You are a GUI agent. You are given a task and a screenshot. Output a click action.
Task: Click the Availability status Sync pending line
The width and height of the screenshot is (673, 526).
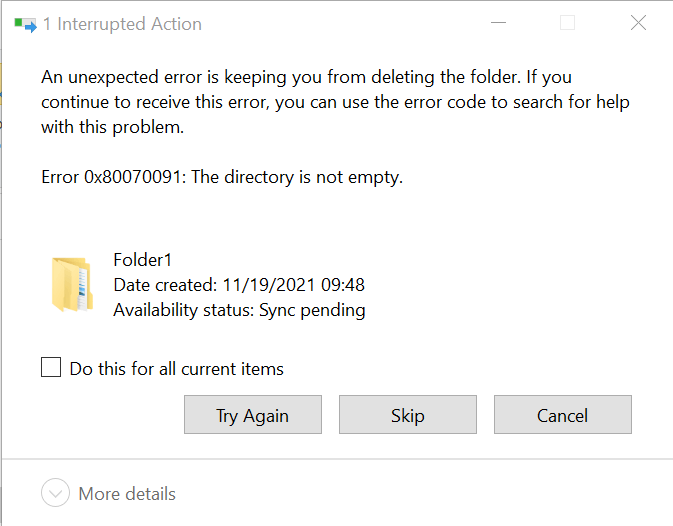pyautogui.click(x=239, y=310)
